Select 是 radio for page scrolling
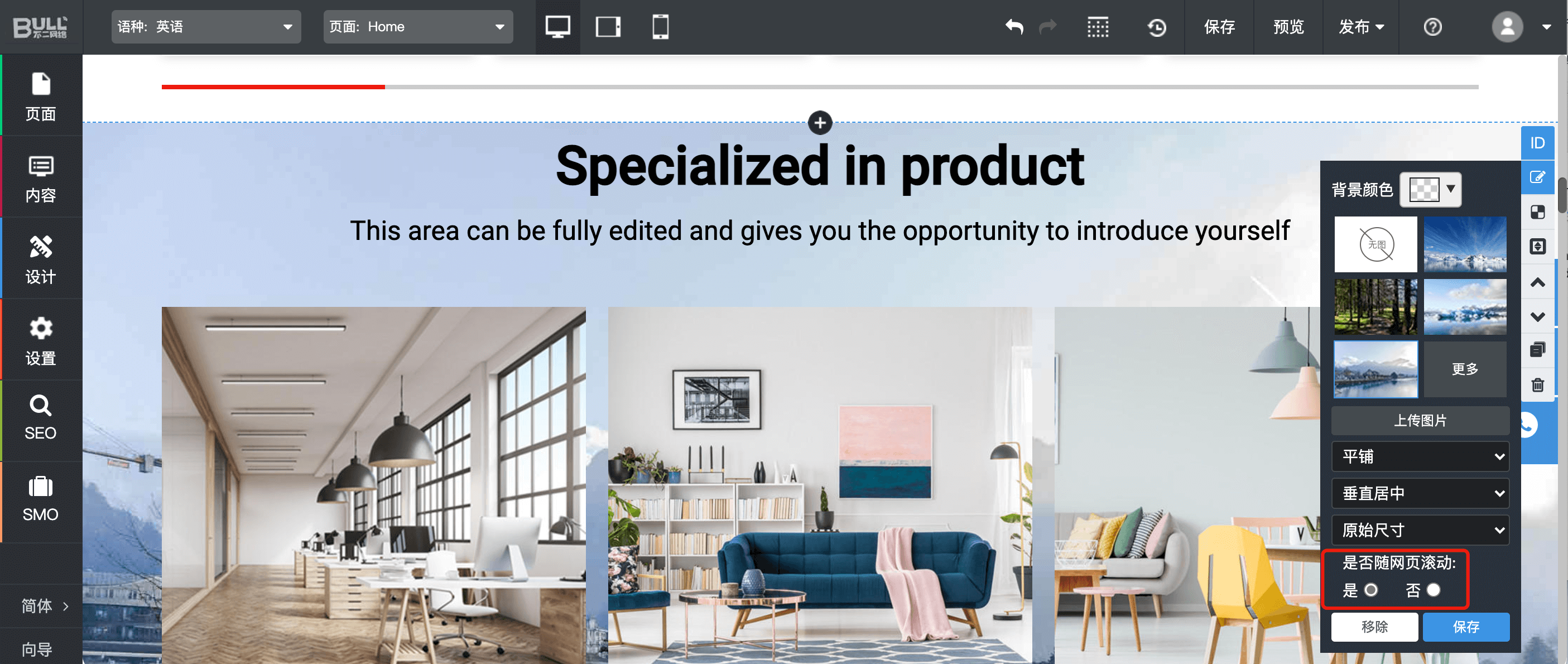The height and width of the screenshot is (664, 1568). point(1371,590)
